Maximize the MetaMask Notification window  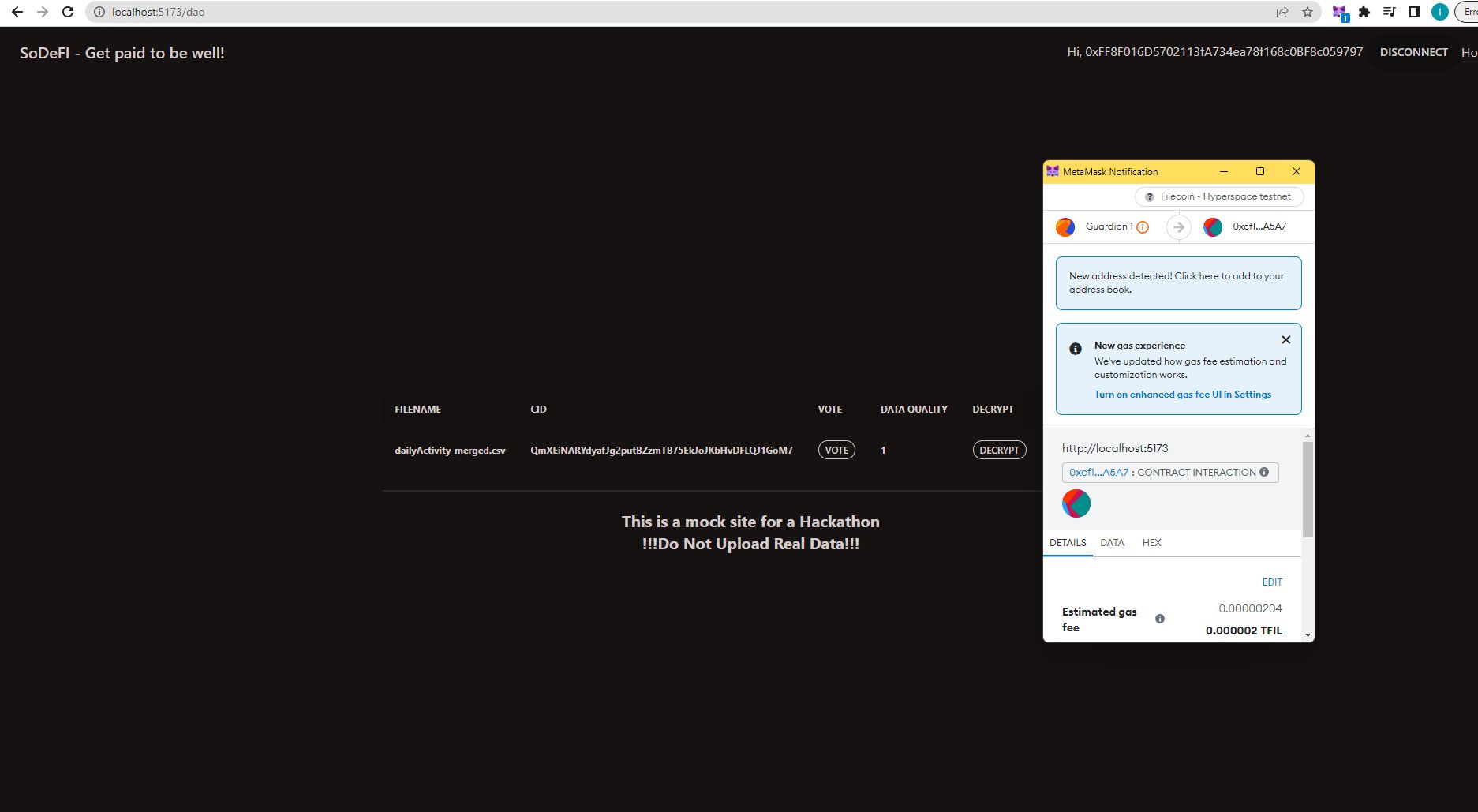pos(1260,171)
